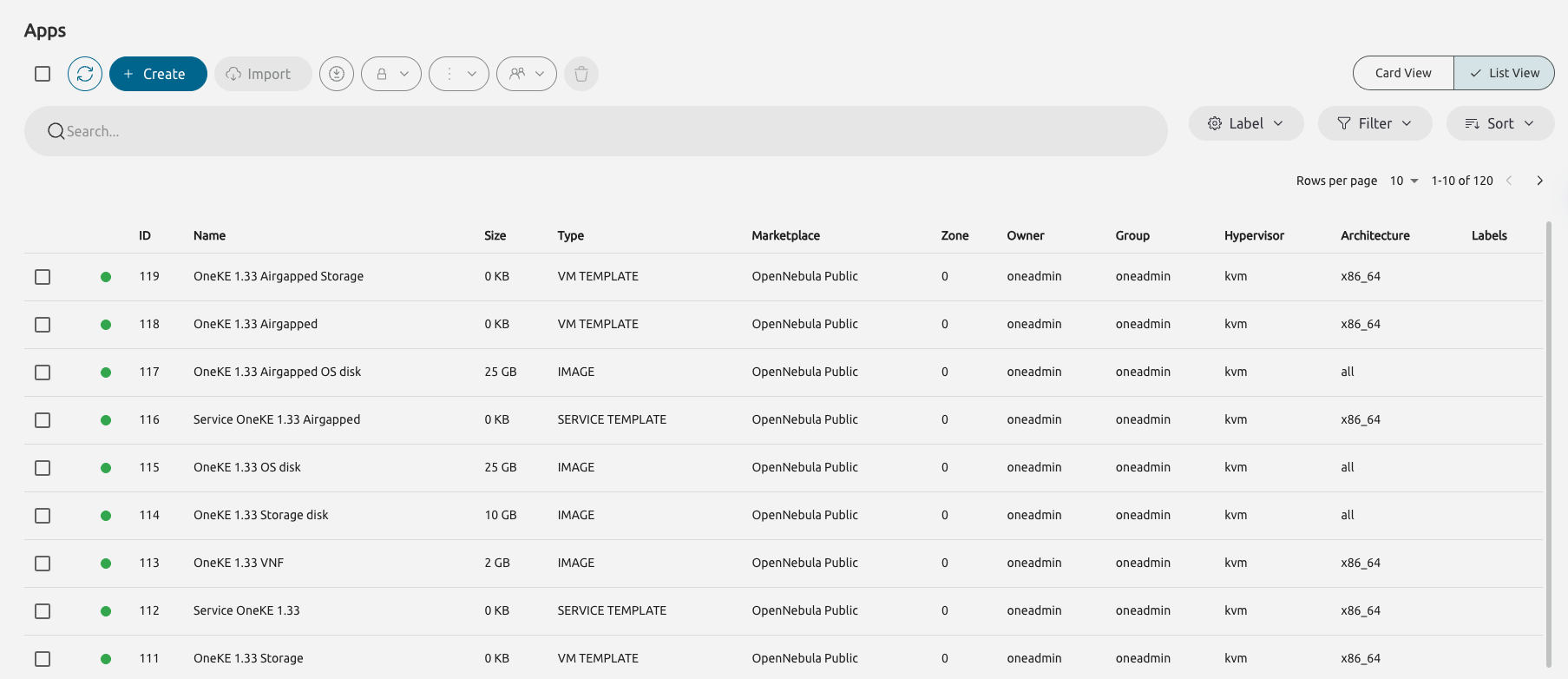The height and width of the screenshot is (679, 1568).
Task: Check OneKE 1.33 VNF row
Action: [x=43, y=564]
